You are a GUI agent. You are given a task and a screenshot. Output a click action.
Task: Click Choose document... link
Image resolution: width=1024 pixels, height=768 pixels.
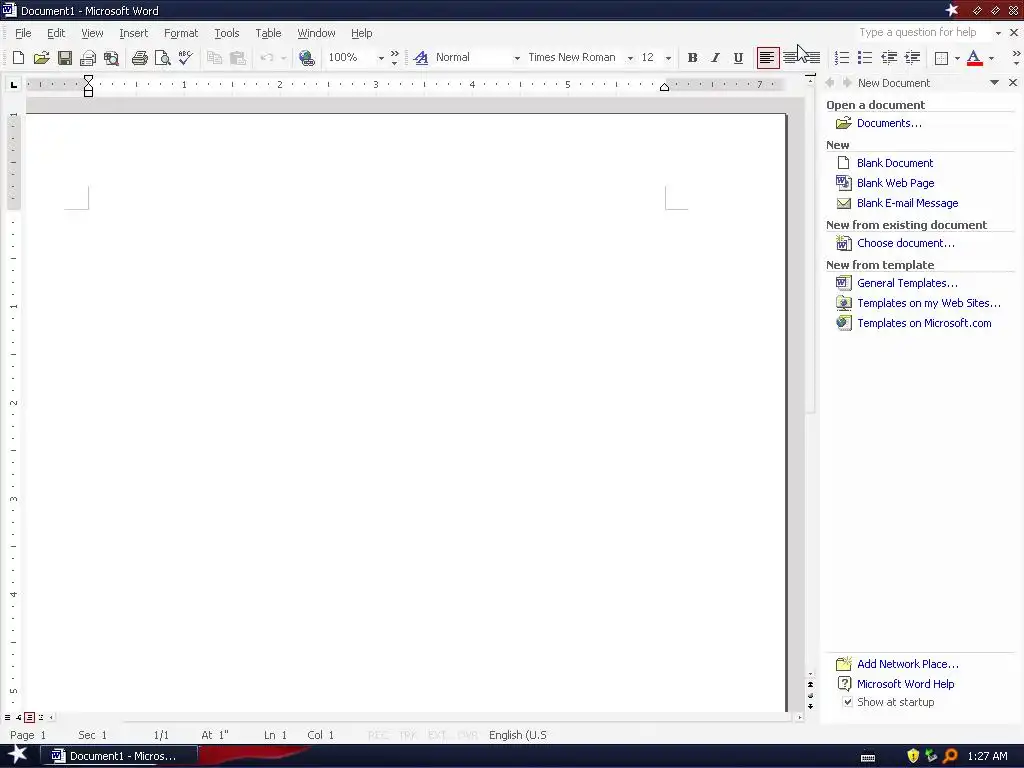[905, 243]
